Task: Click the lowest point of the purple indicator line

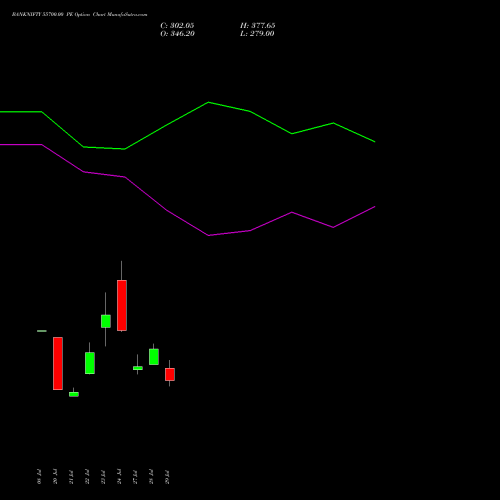Action: (209, 235)
